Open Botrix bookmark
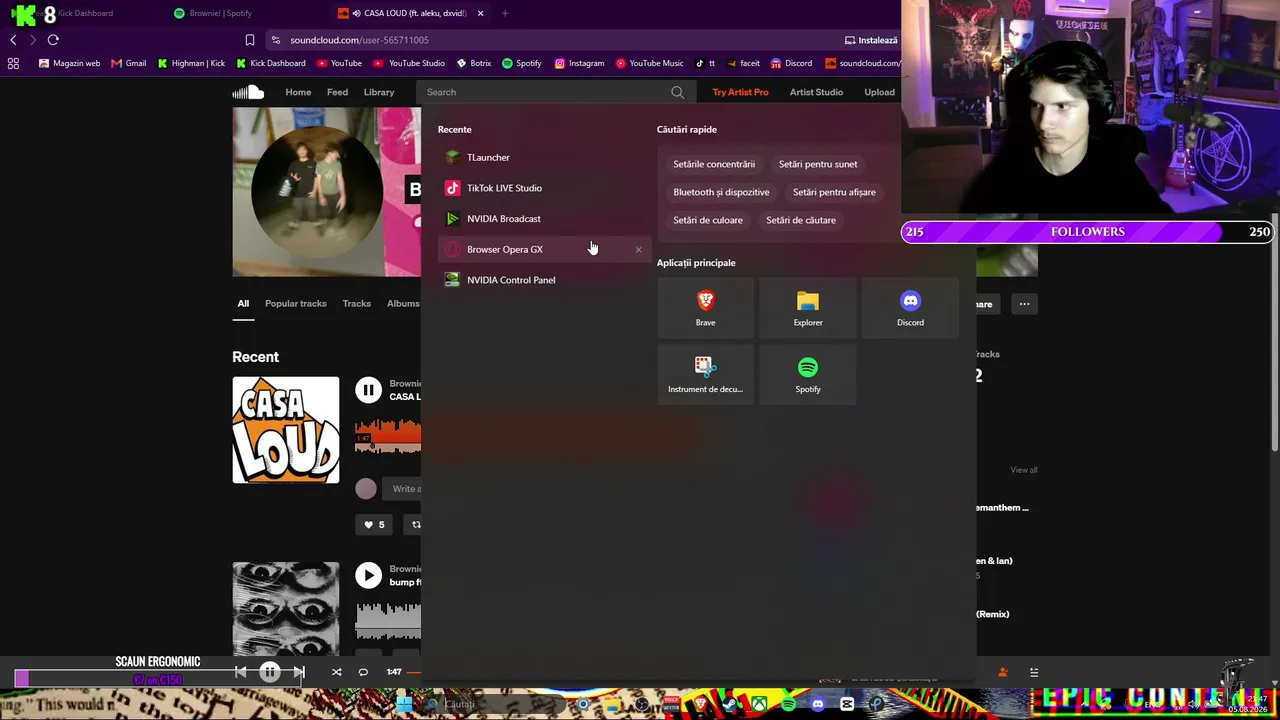The width and height of the screenshot is (1280, 720). point(474,63)
